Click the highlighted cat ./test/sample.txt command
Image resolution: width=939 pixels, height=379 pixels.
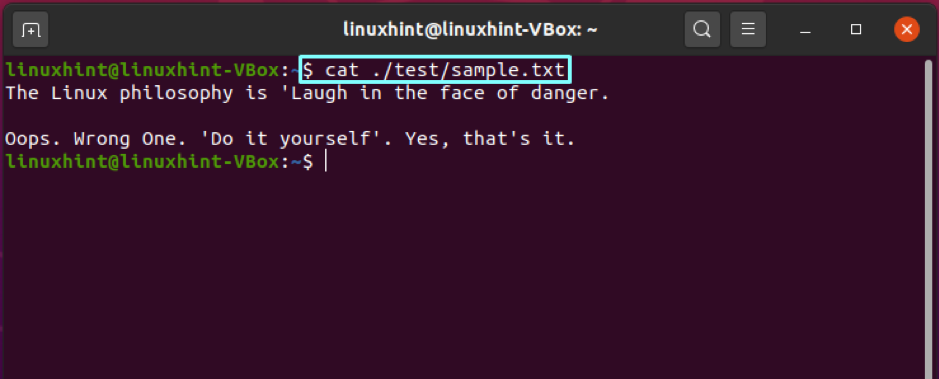pos(435,71)
